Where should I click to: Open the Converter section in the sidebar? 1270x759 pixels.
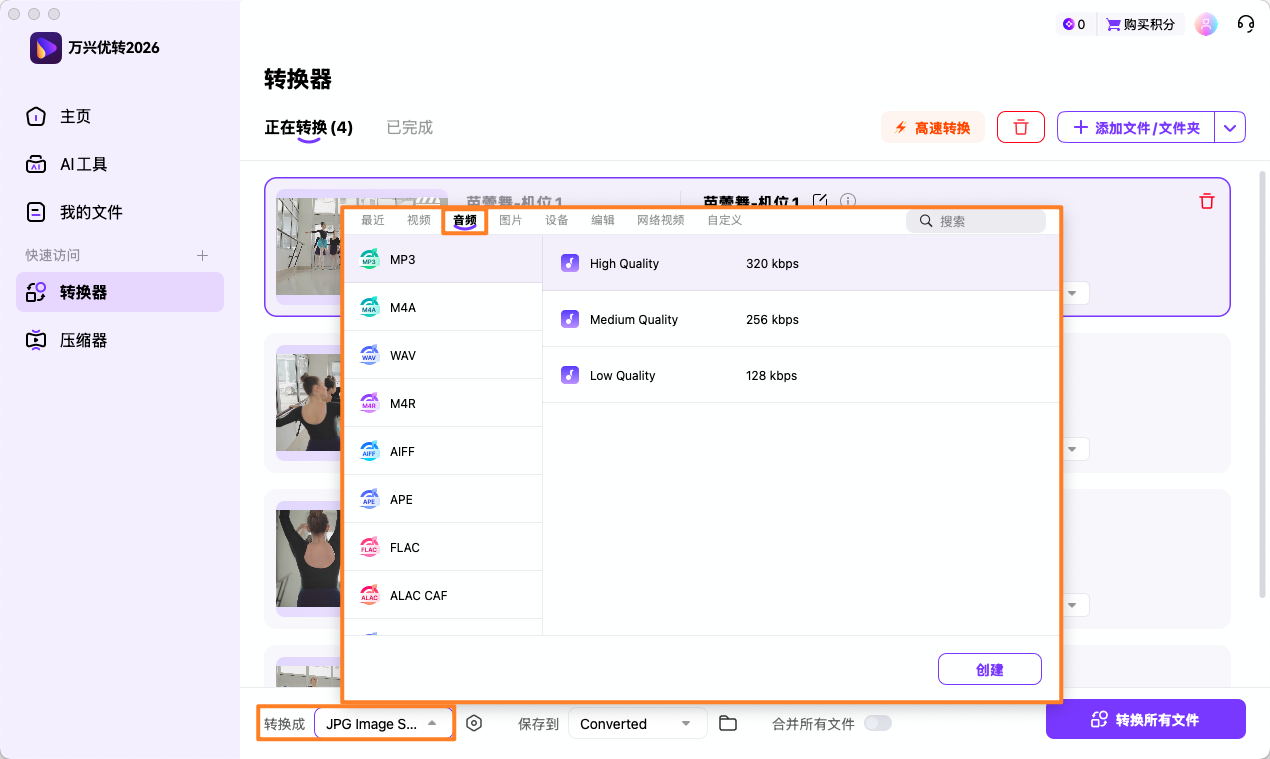pos(119,291)
